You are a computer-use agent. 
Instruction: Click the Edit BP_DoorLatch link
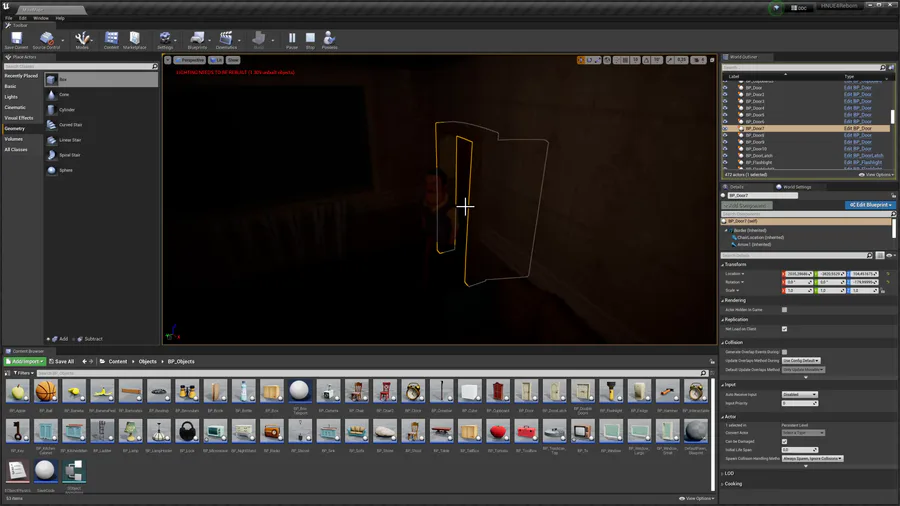864,155
